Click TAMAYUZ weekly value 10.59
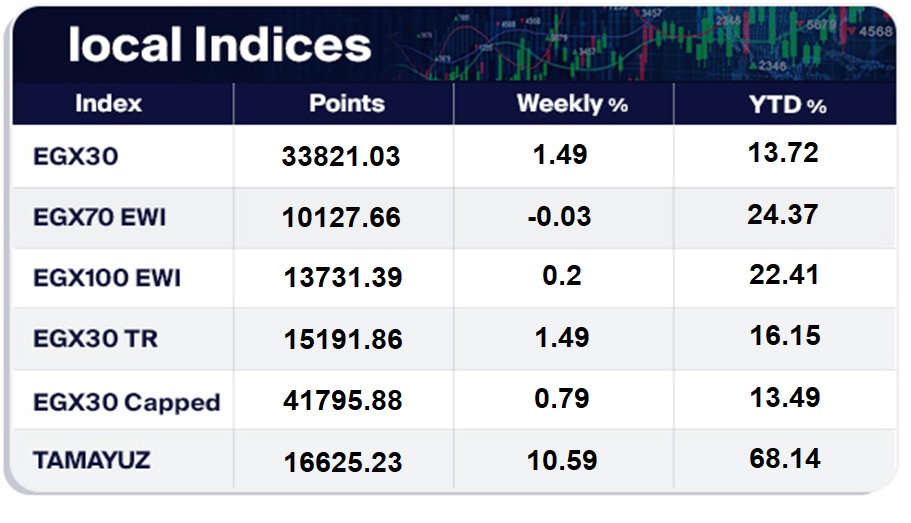911x523 pixels. (x=561, y=460)
